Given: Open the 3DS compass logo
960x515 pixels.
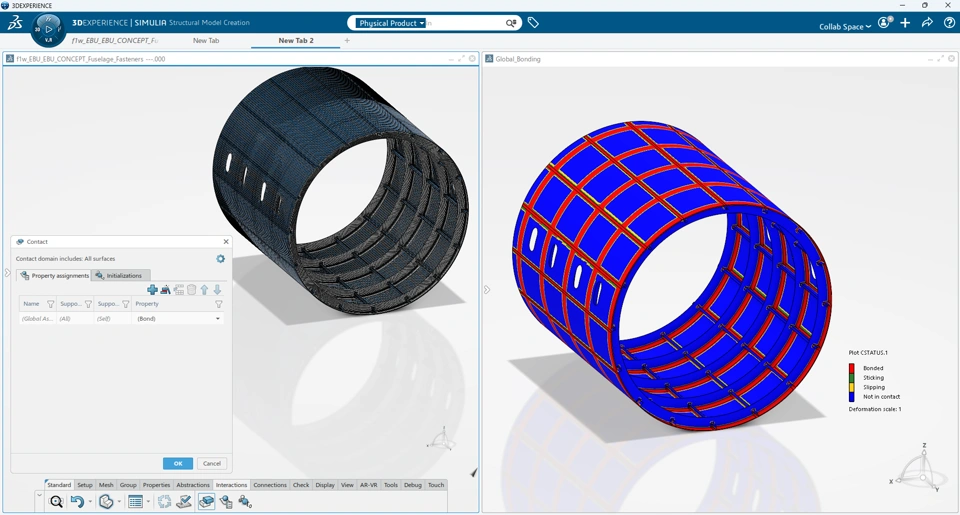Looking at the screenshot, I should pyautogui.click(x=15, y=23).
